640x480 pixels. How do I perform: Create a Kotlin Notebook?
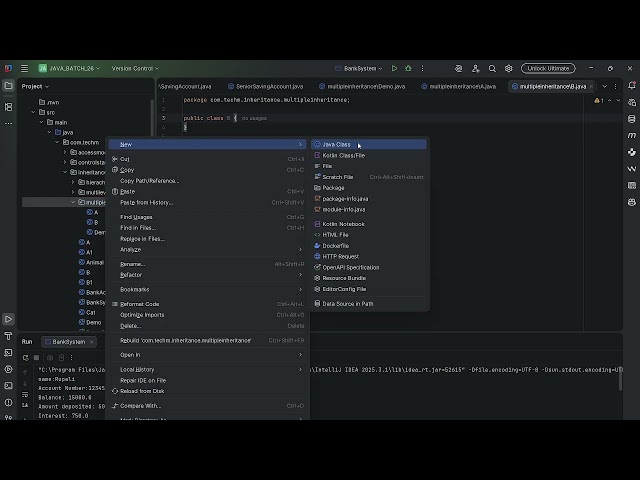tap(369, 224)
